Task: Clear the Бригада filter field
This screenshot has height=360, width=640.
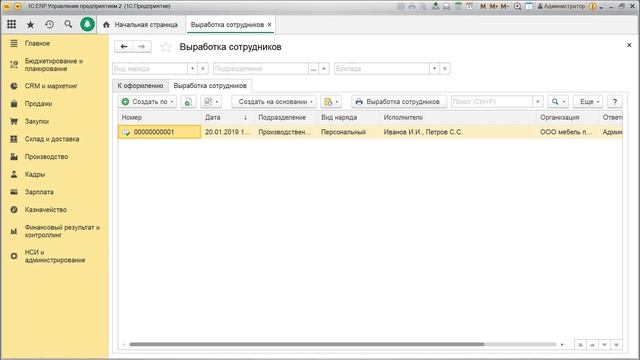Action: (445, 69)
